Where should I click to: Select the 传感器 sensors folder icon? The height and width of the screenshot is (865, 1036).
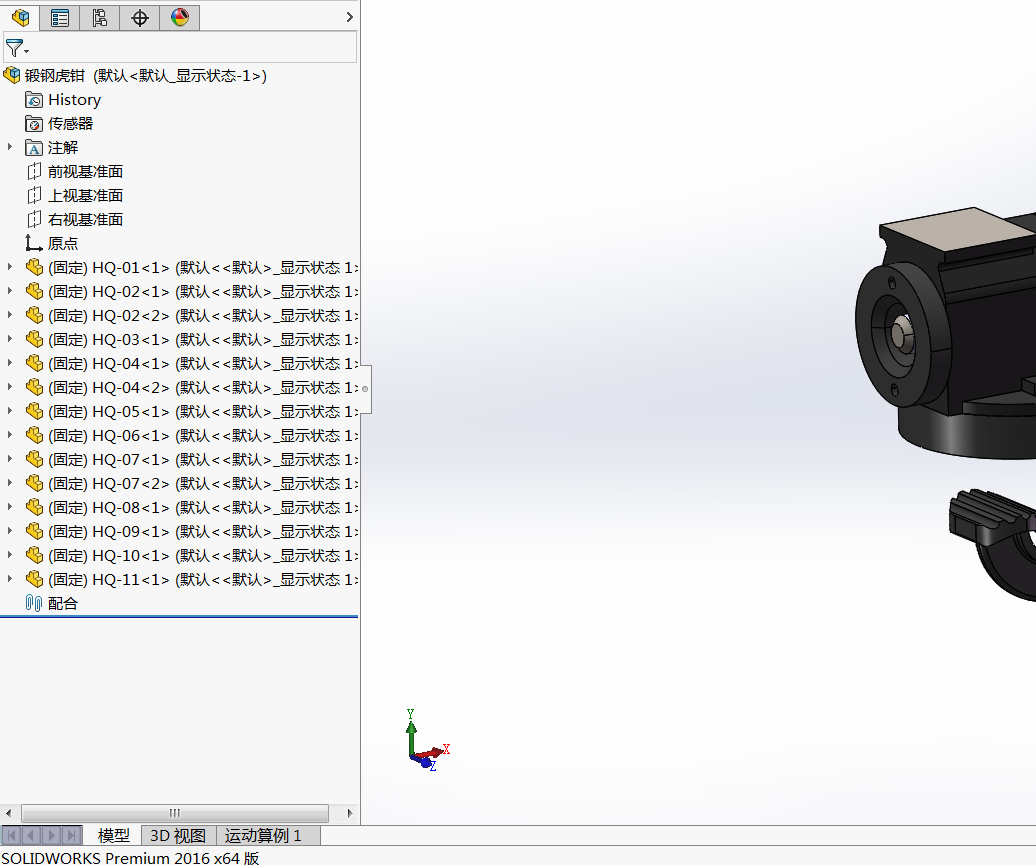click(34, 124)
